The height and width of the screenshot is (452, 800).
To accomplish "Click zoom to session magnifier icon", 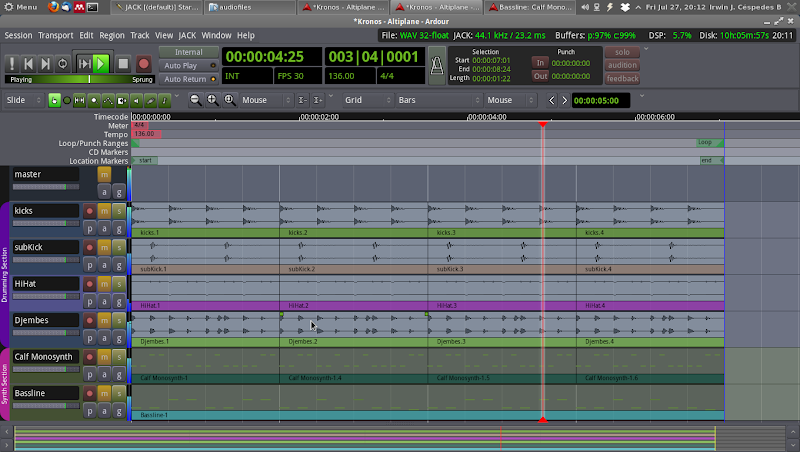I will pos(230,100).
